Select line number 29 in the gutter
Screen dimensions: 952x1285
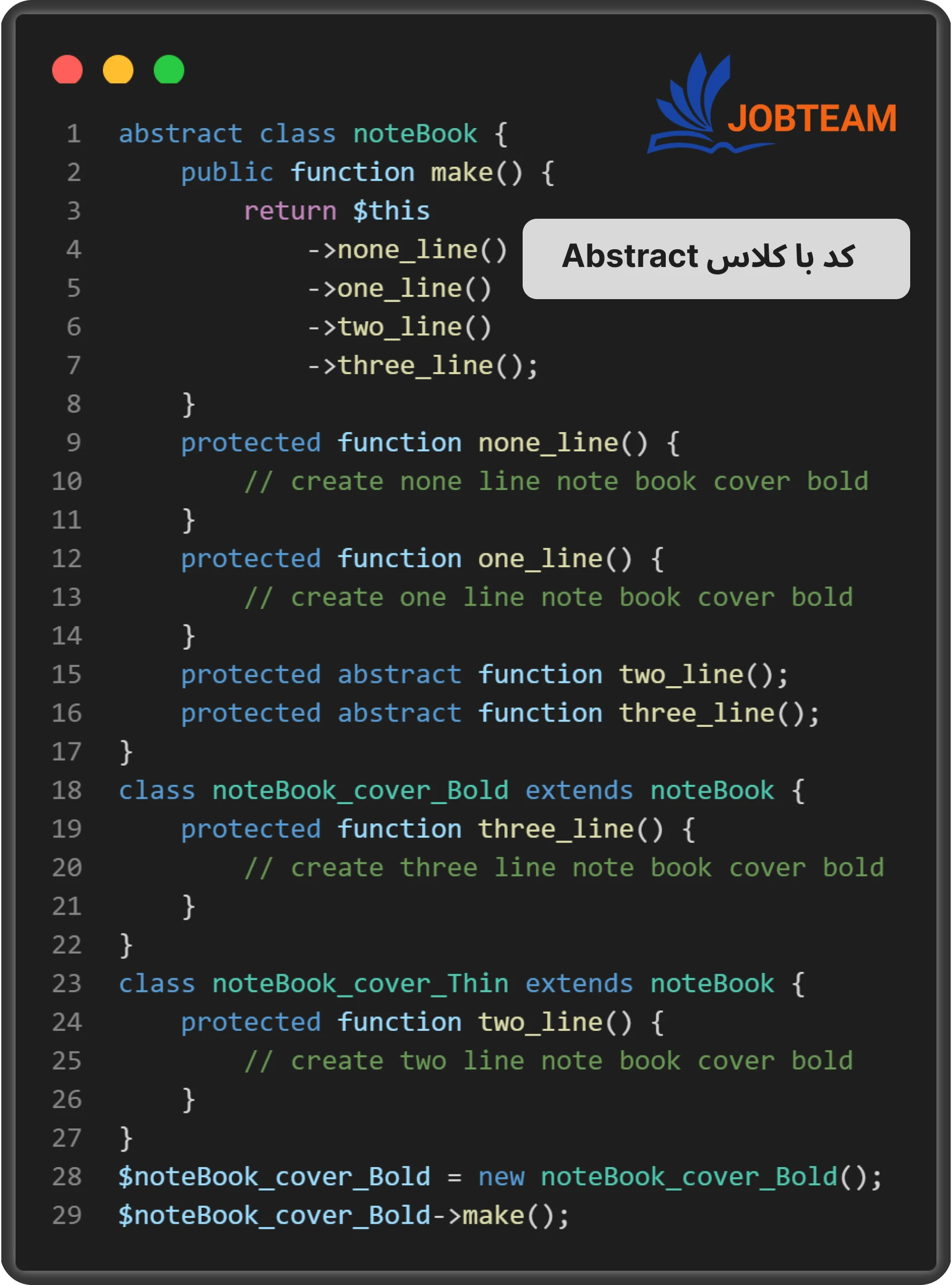[67, 1215]
